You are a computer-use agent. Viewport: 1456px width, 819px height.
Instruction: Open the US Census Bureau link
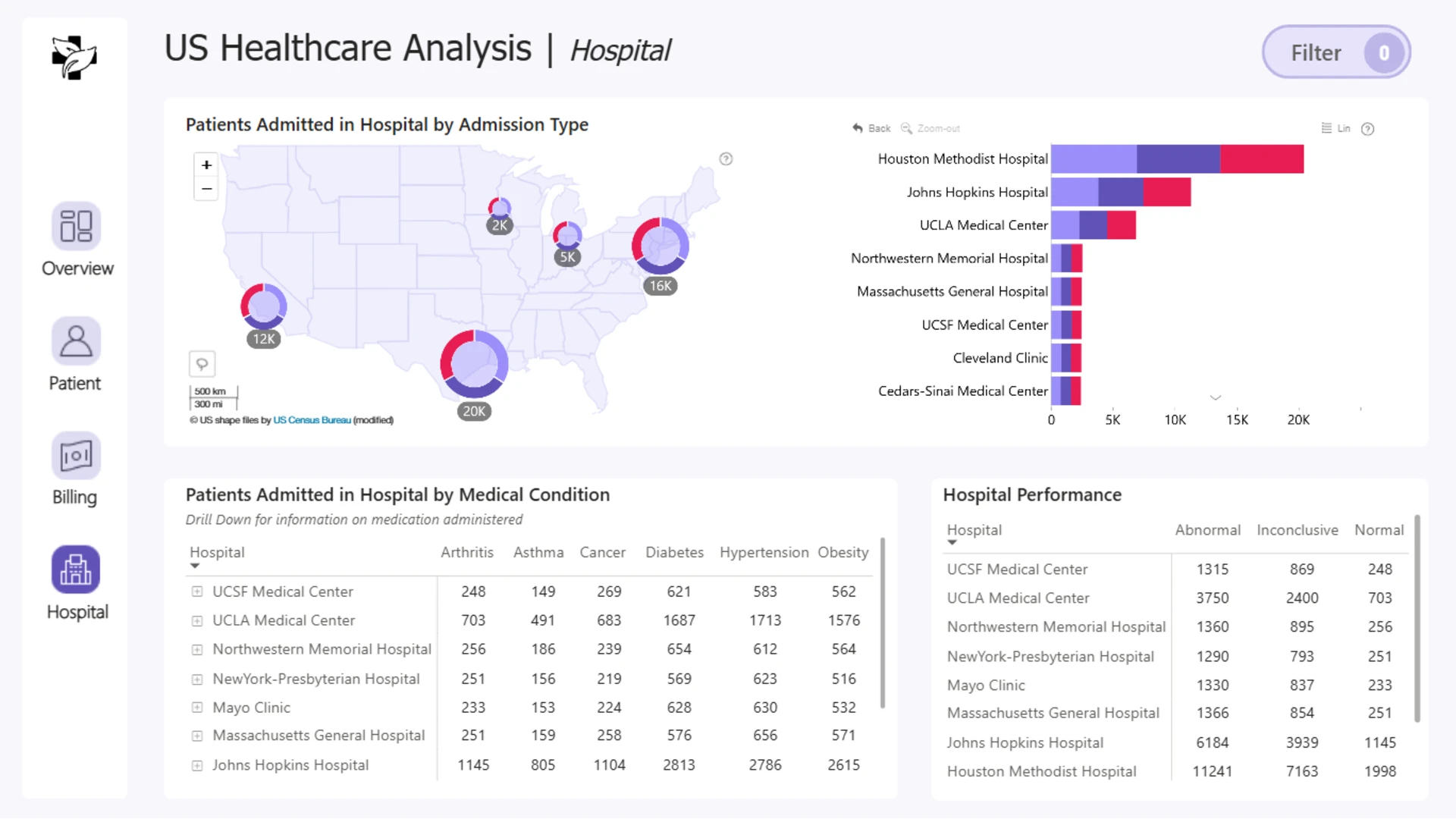pyautogui.click(x=312, y=420)
